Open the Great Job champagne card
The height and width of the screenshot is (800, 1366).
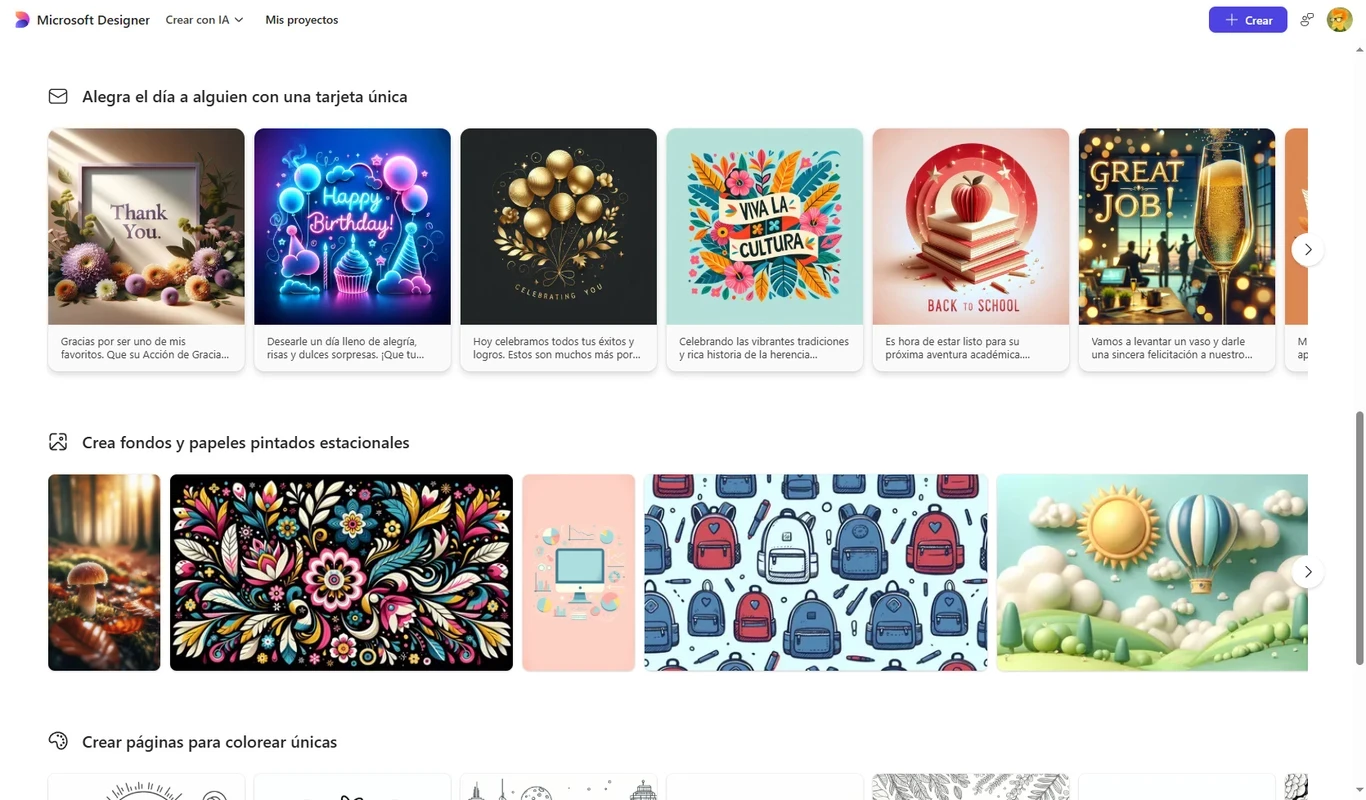click(x=1176, y=250)
